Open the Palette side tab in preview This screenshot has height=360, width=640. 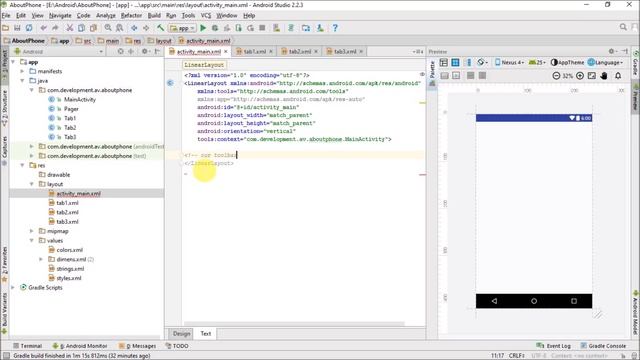pyautogui.click(x=432, y=73)
